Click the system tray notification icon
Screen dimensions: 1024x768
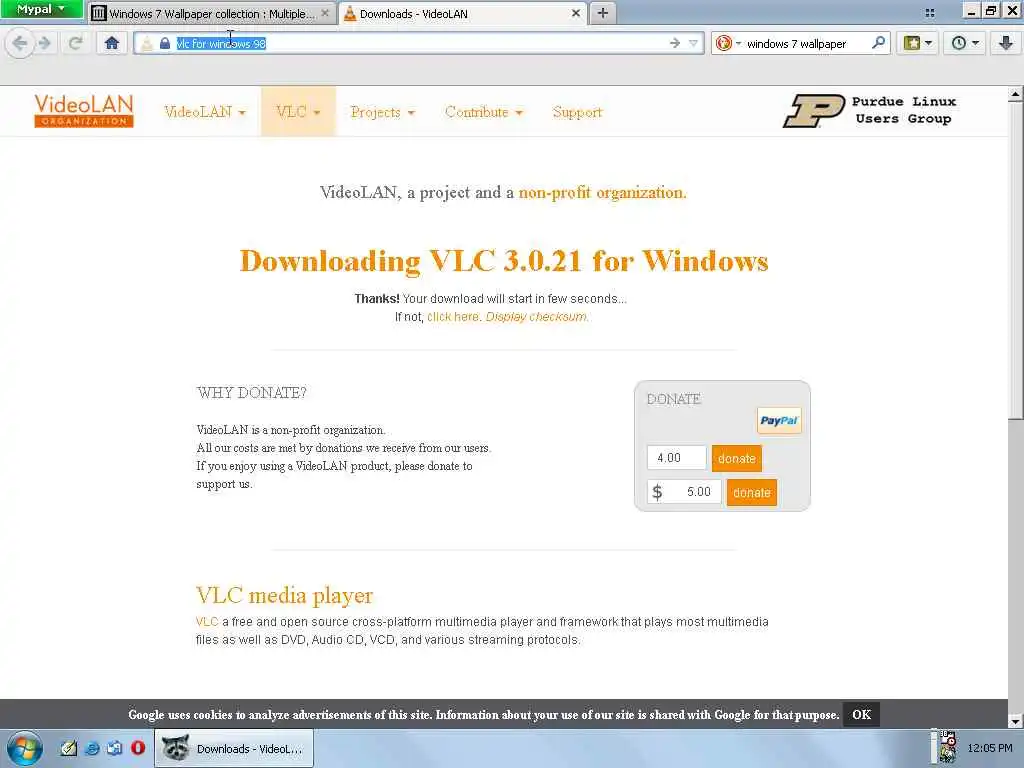click(x=948, y=747)
